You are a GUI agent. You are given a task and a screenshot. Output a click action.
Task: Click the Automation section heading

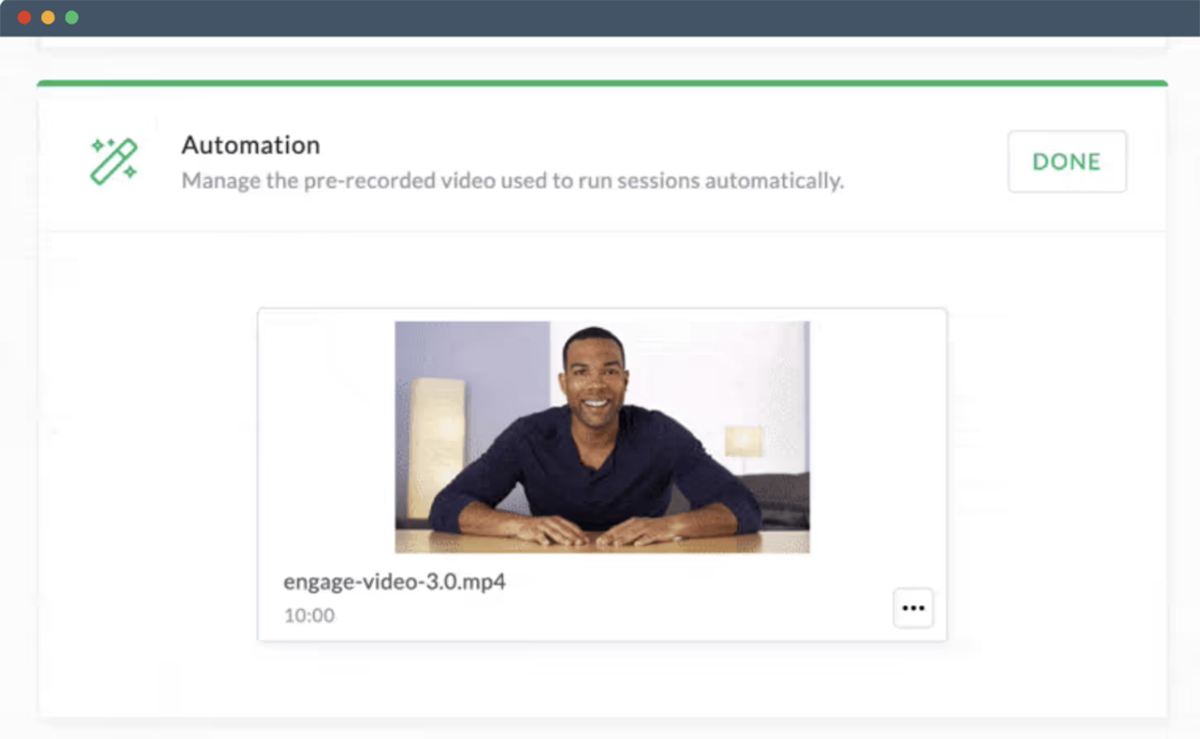point(250,145)
